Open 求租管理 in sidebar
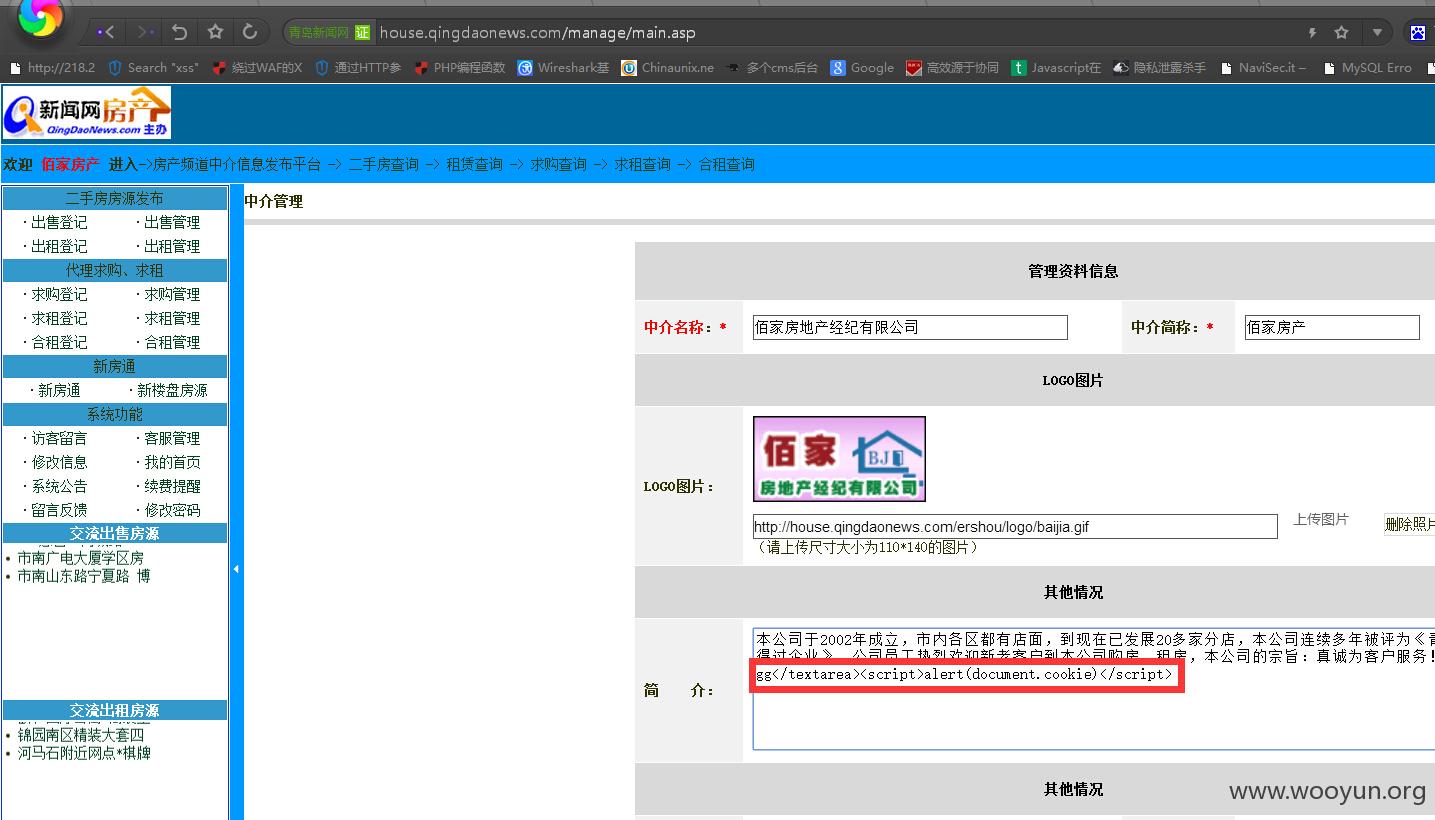This screenshot has width=1435, height=820. (172, 318)
